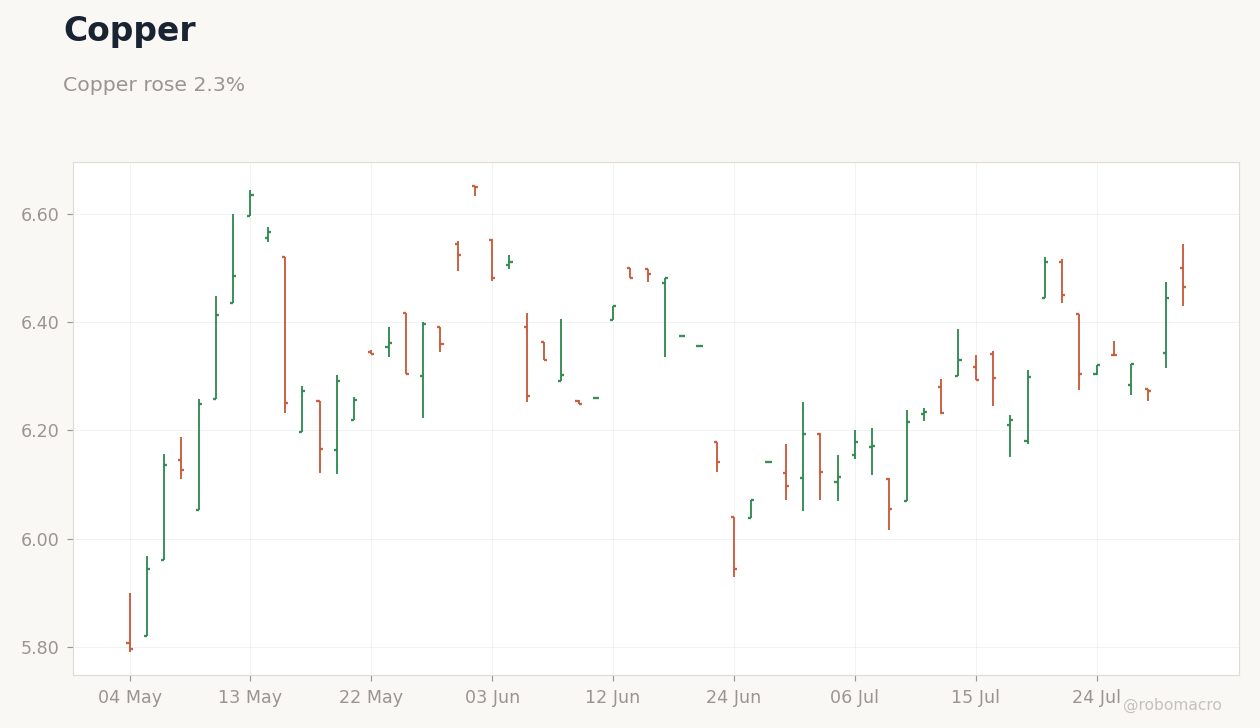Click the subtitle 'Copper rose 2.3%'
Image resolution: width=1260 pixels, height=728 pixels.
(154, 85)
